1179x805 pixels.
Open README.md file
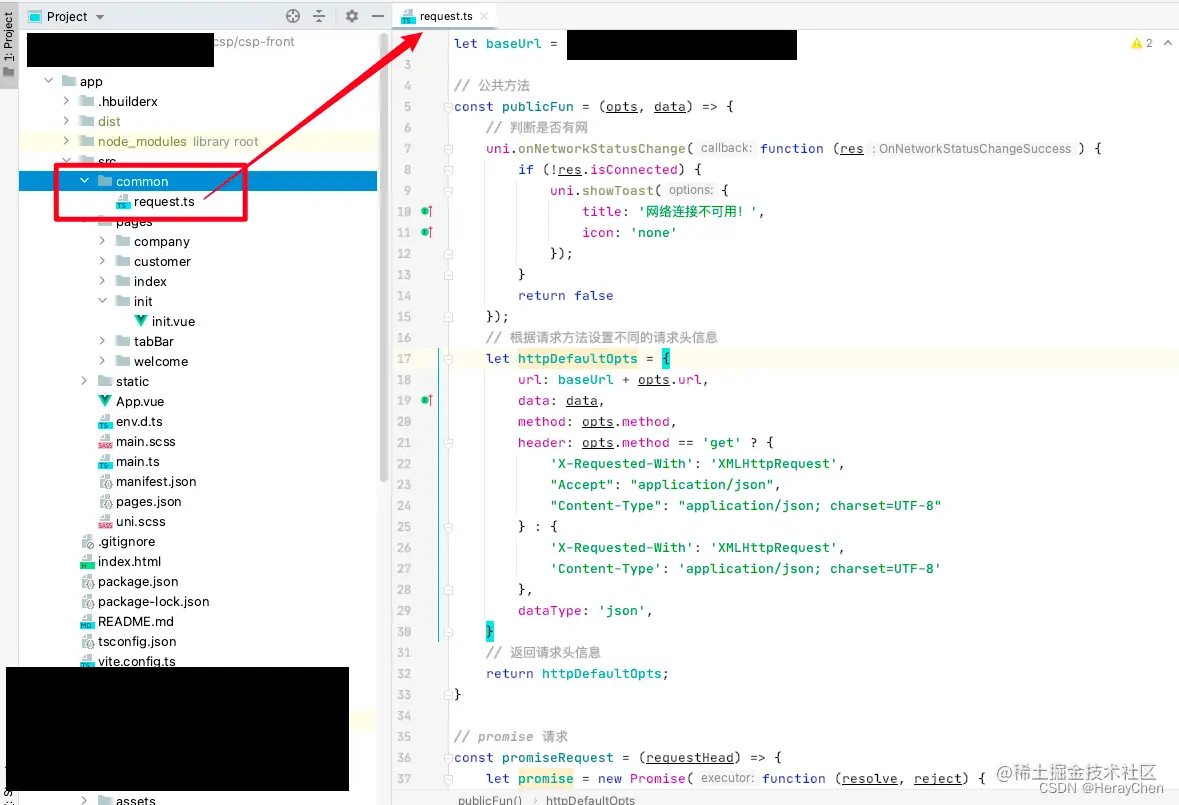point(135,622)
